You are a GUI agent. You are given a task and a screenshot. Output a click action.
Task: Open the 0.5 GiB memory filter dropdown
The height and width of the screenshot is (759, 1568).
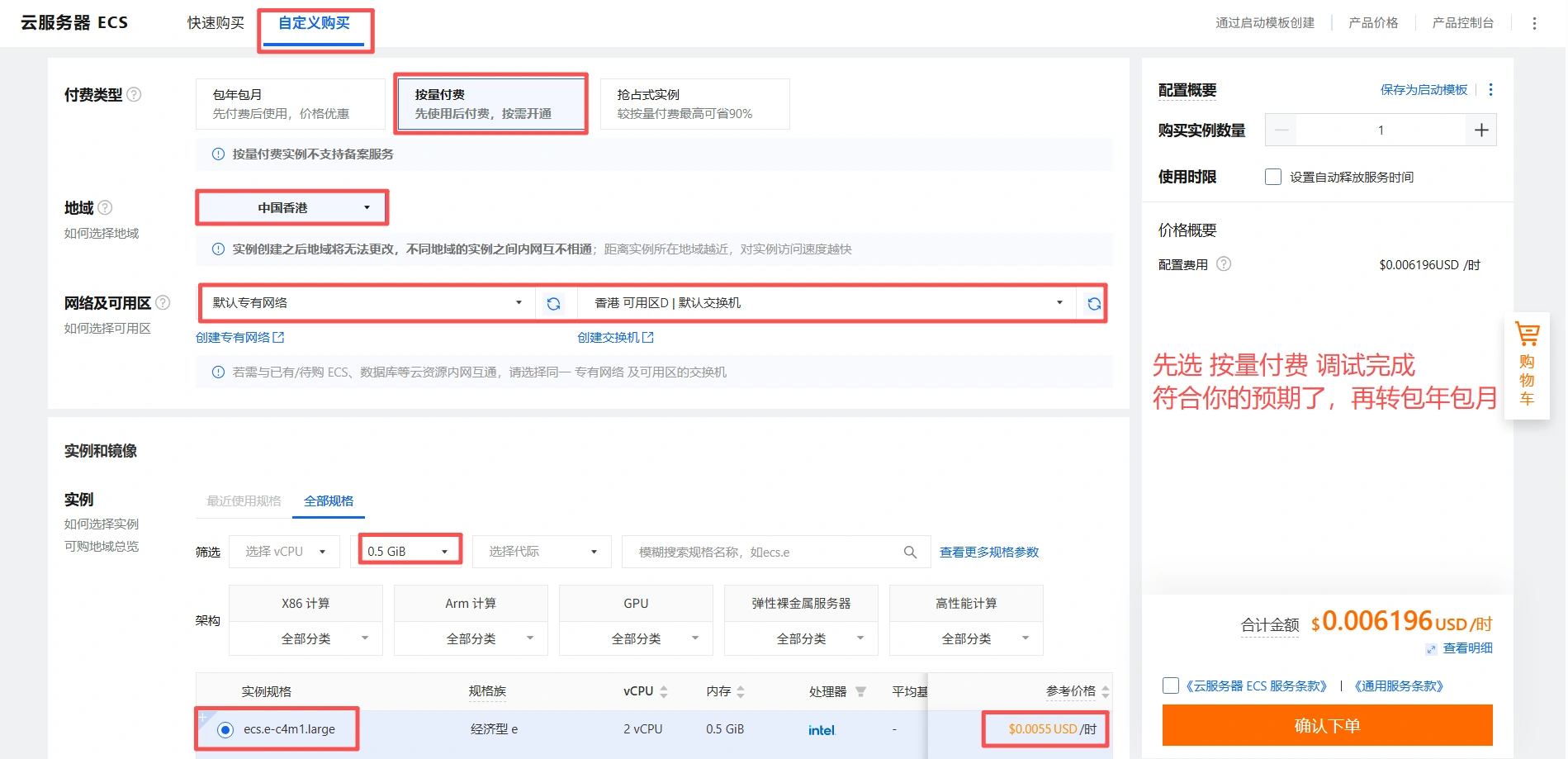(410, 551)
